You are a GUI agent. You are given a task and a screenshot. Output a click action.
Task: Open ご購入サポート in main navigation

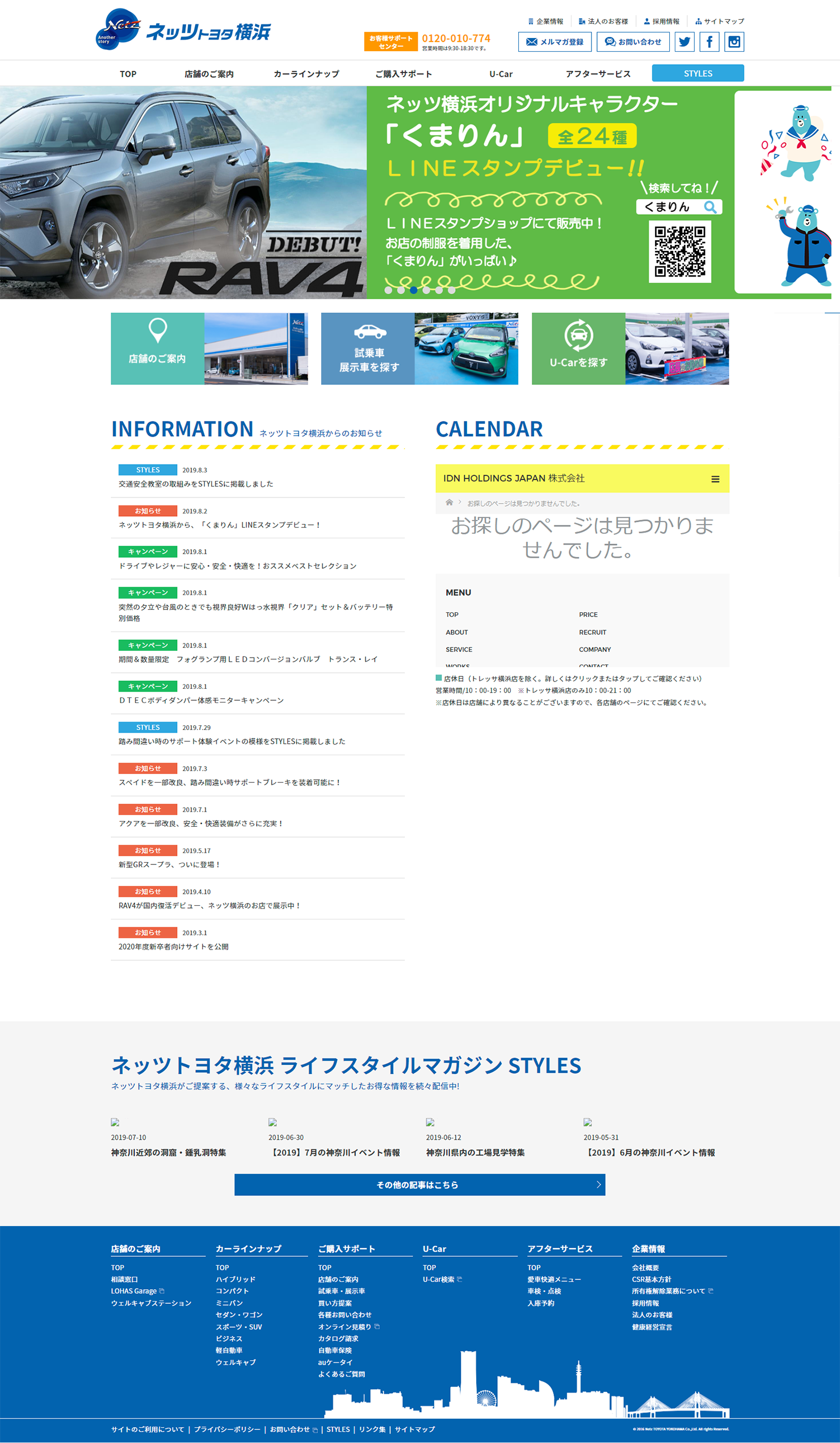pyautogui.click(x=404, y=74)
